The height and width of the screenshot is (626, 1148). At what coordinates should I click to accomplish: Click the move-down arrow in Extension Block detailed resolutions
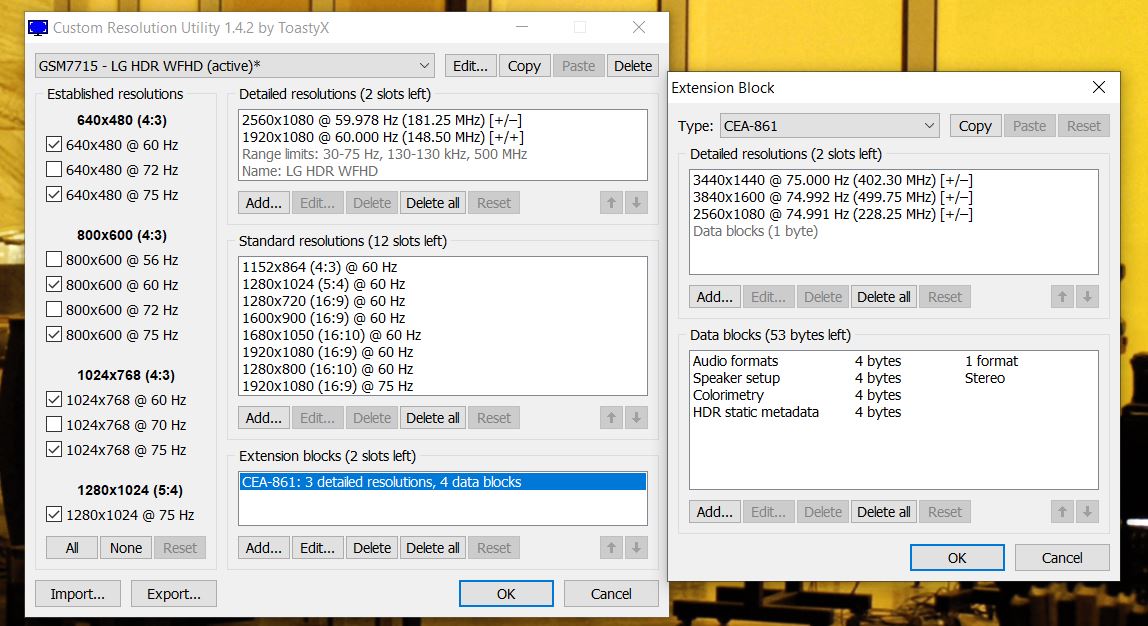(1087, 297)
